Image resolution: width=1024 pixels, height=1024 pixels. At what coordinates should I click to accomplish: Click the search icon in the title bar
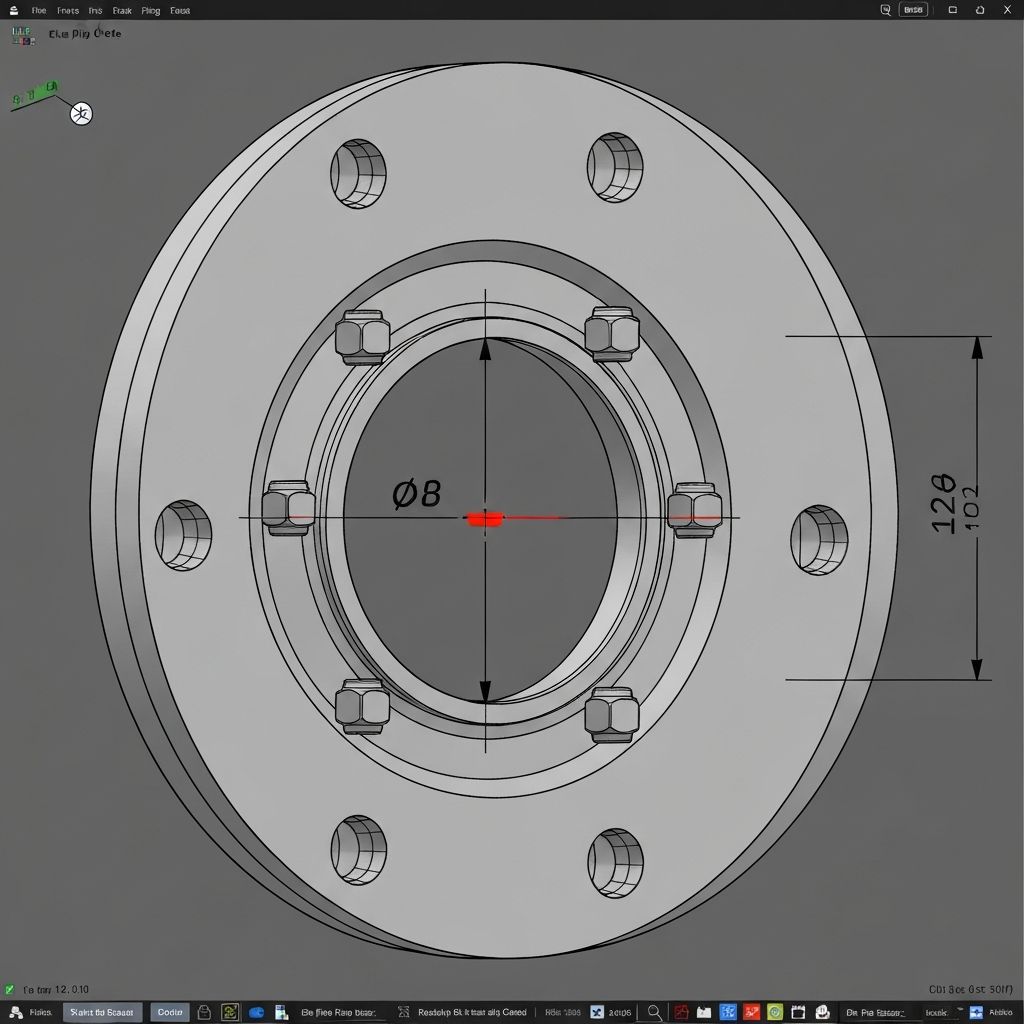(885, 10)
